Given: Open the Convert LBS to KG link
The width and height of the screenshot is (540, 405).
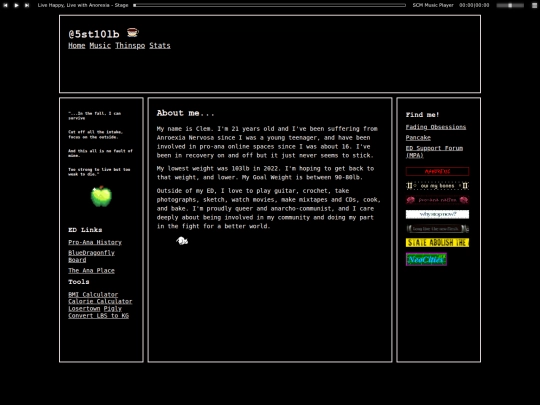Looking at the screenshot, I should click(98, 315).
